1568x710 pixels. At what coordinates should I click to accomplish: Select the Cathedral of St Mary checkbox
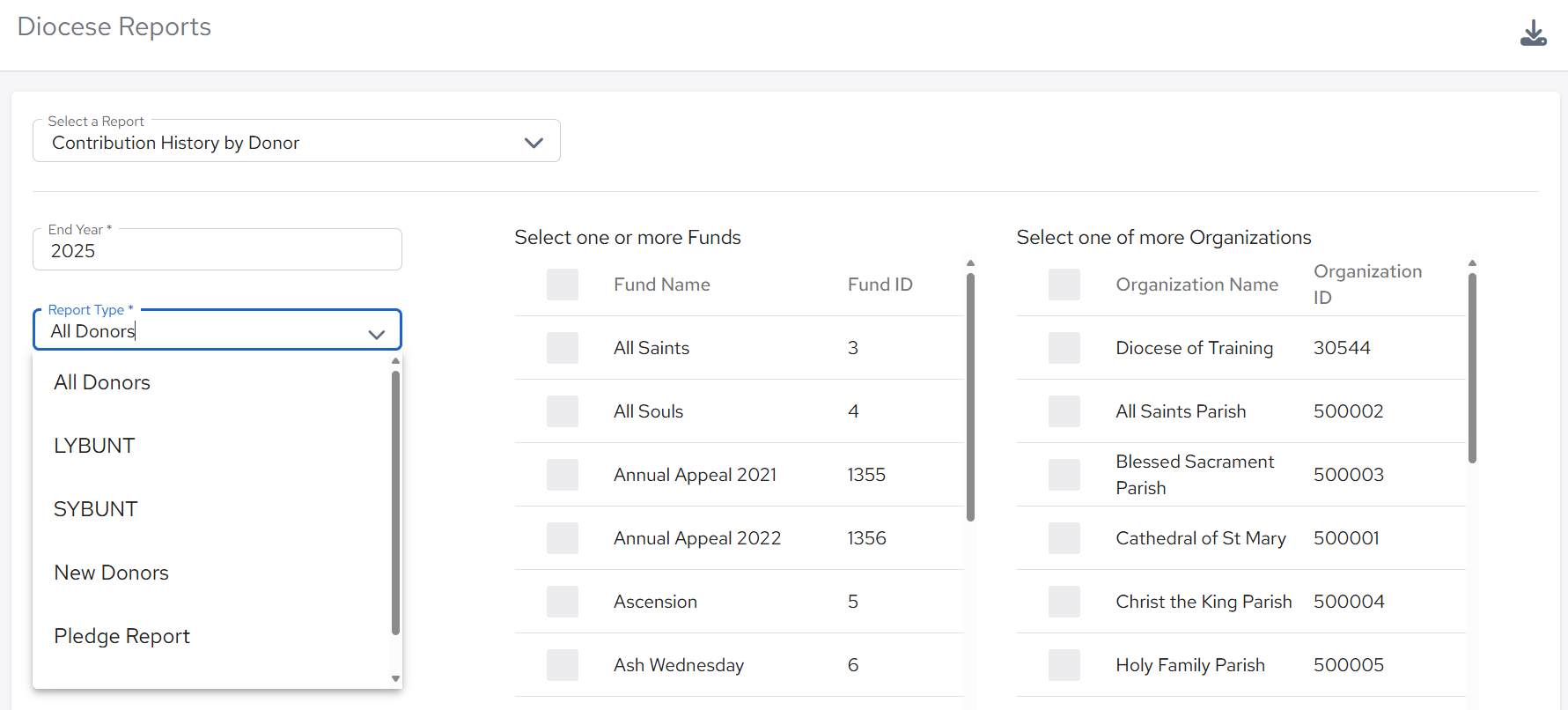tap(1064, 538)
